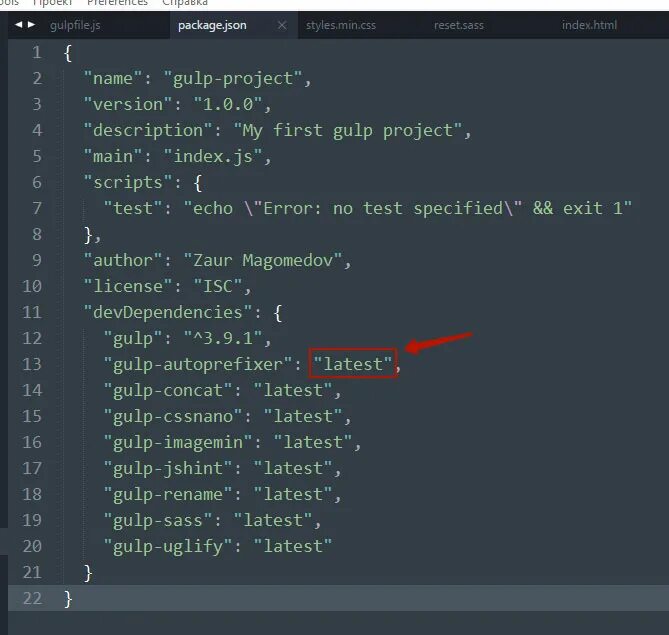This screenshot has width=669, height=635.
Task: Click the "ISC" license value
Action: tap(218, 286)
